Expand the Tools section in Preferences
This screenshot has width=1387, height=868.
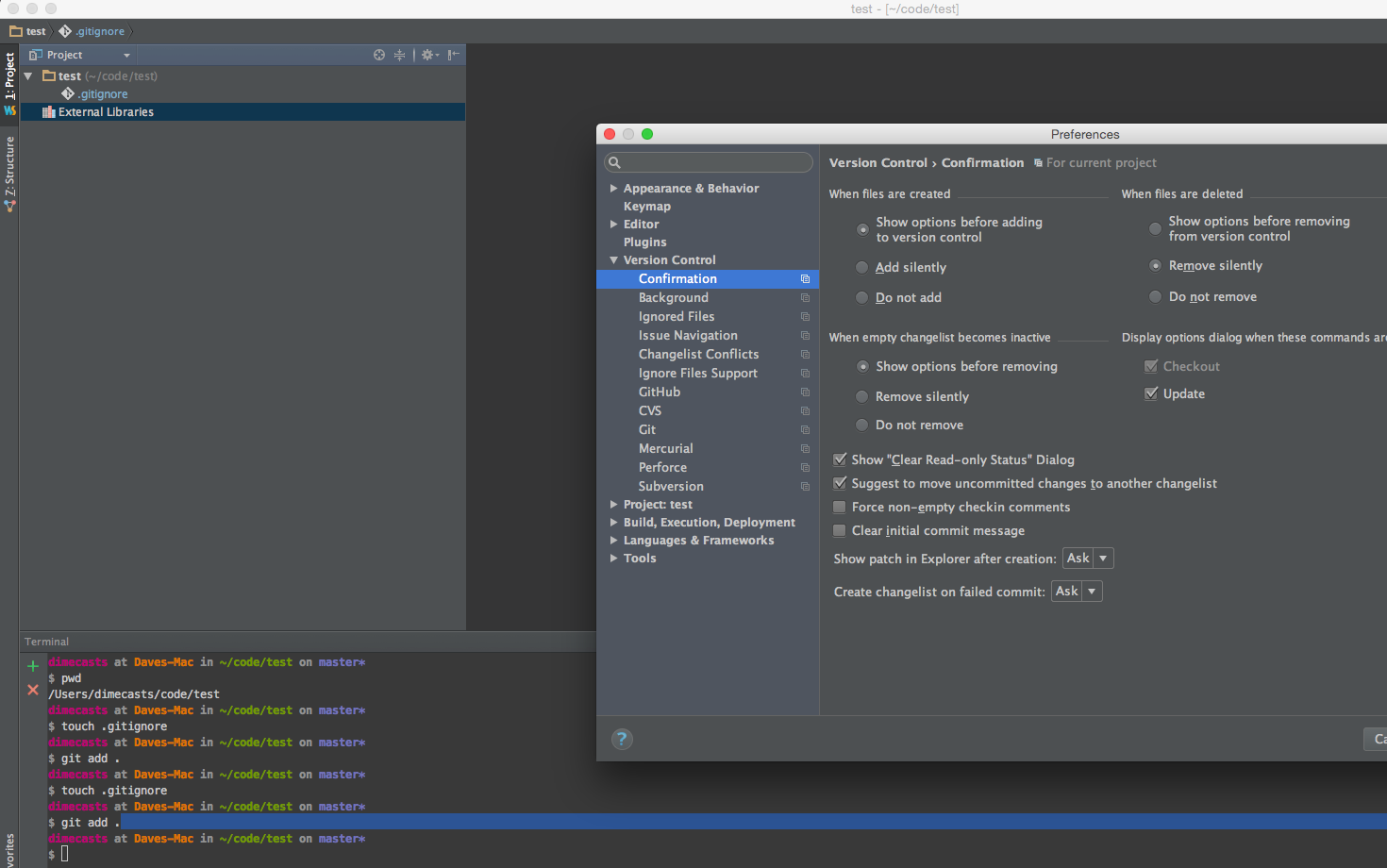click(x=613, y=559)
